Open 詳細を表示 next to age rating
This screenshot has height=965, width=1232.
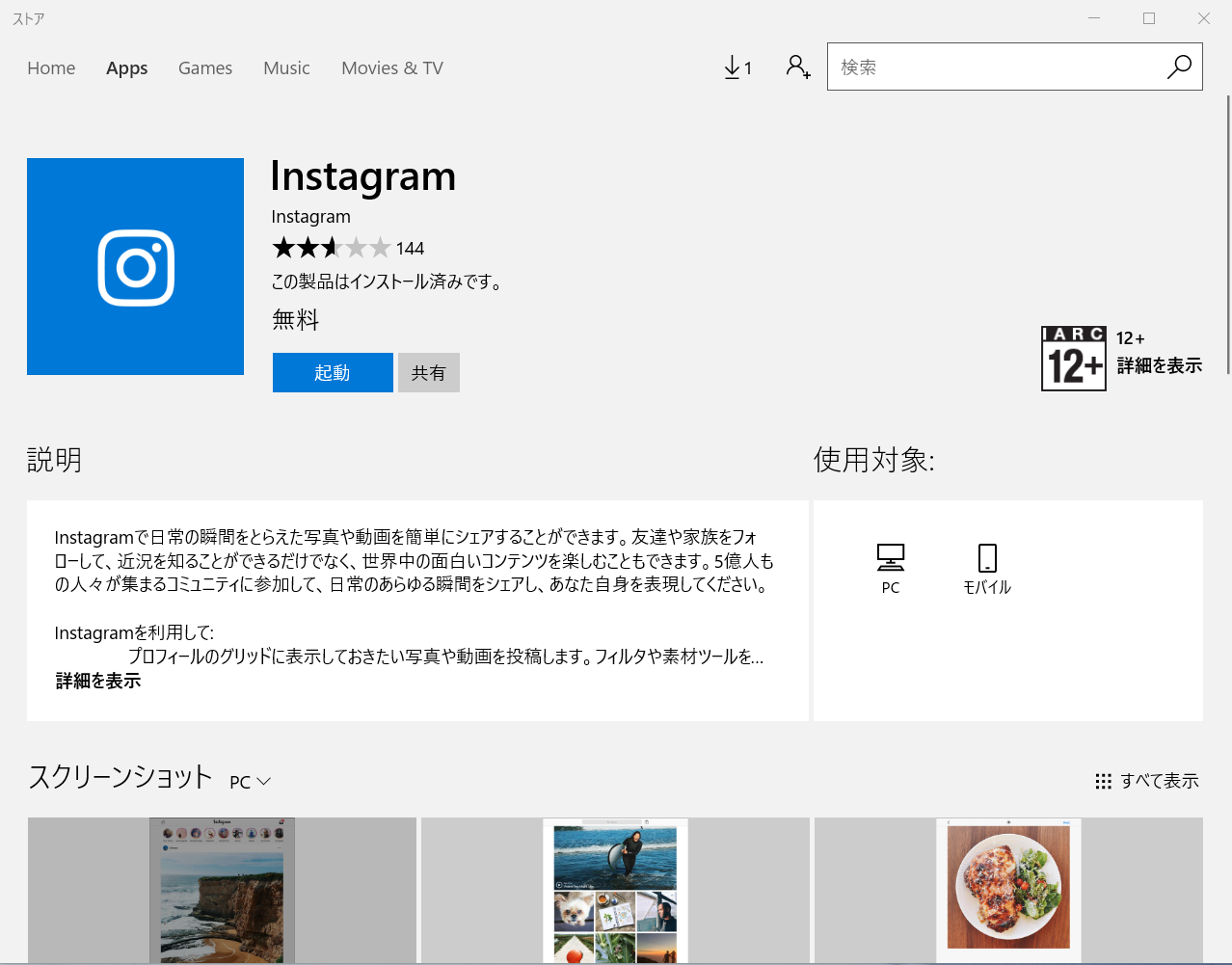coord(1160,365)
